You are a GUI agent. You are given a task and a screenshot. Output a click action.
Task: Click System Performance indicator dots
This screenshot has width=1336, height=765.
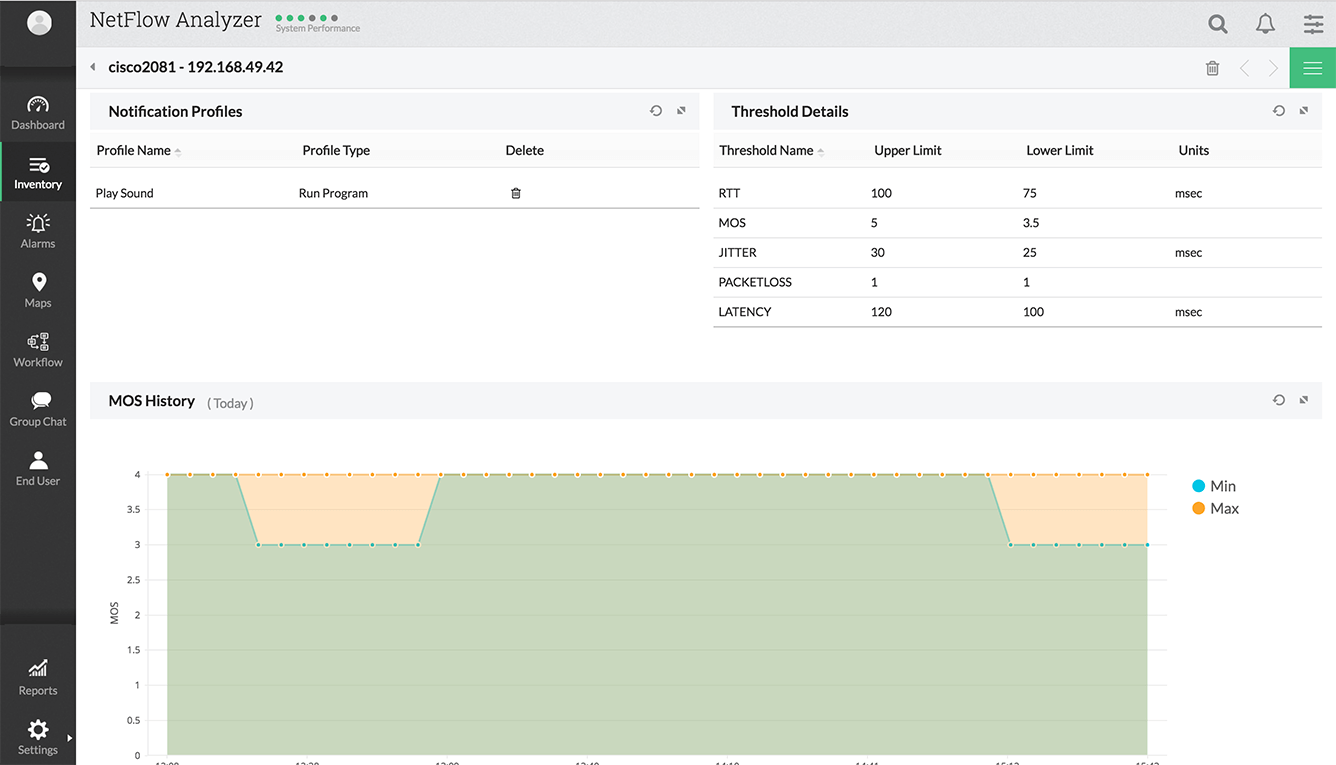tap(307, 18)
